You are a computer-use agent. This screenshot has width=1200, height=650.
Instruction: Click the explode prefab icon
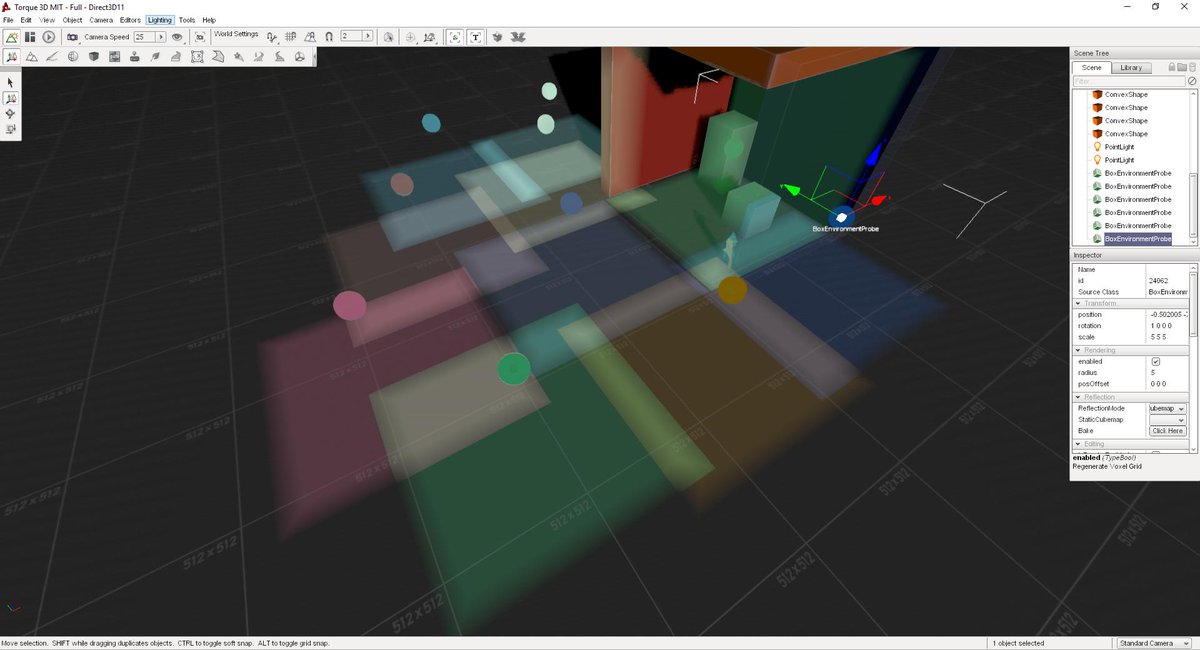click(518, 37)
